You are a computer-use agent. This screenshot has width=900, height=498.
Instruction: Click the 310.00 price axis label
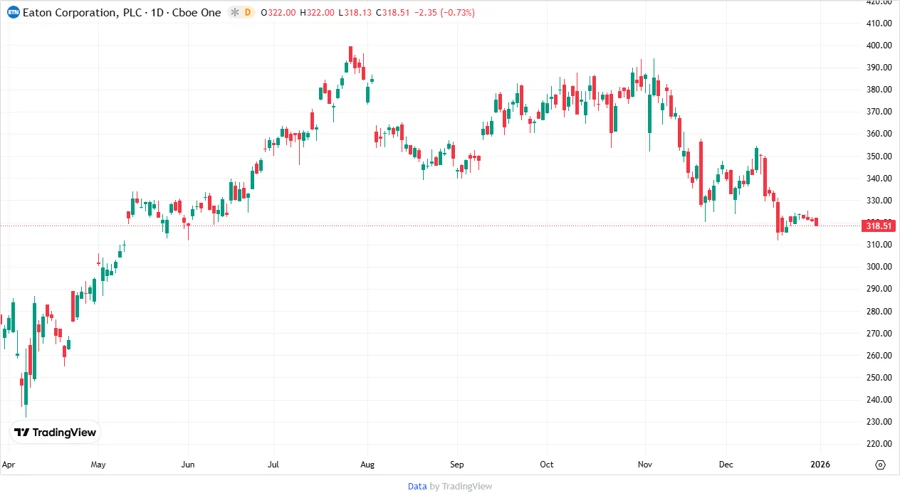[x=879, y=244]
